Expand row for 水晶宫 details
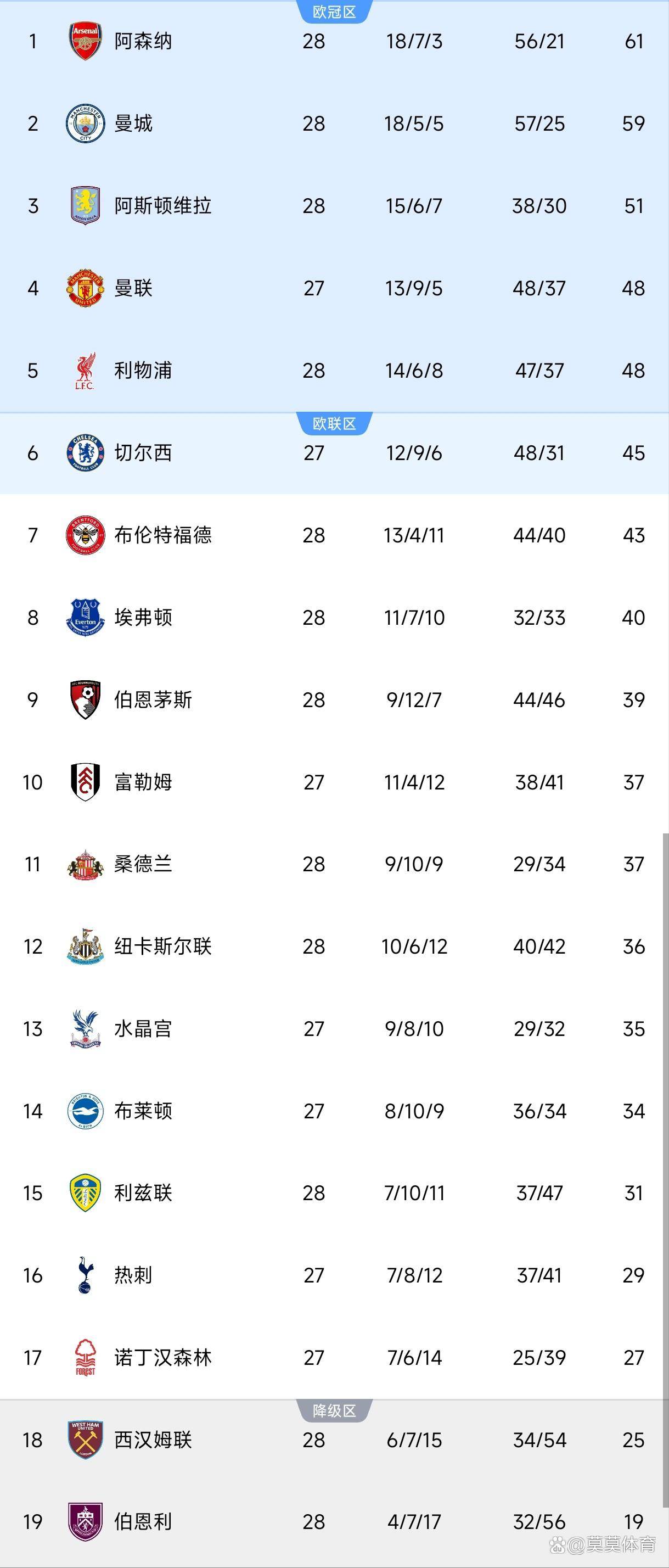This screenshot has width=669, height=1568. 335,1029
